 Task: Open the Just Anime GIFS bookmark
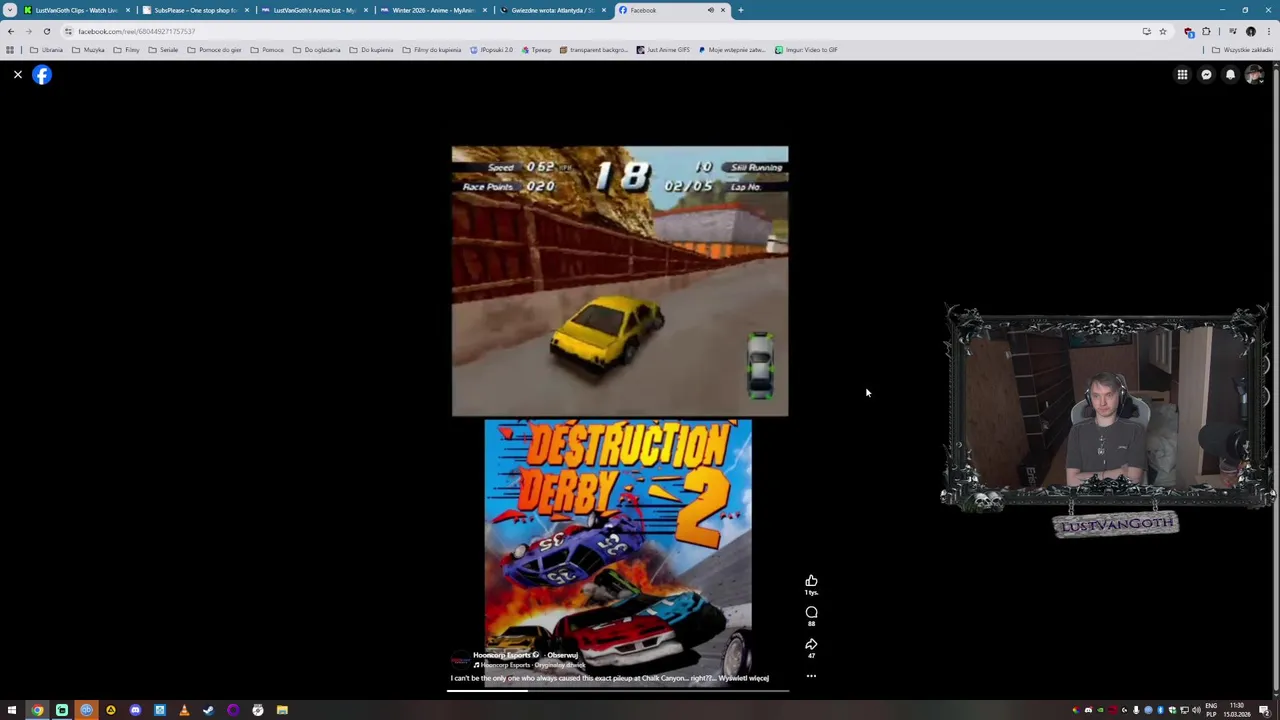click(663, 50)
